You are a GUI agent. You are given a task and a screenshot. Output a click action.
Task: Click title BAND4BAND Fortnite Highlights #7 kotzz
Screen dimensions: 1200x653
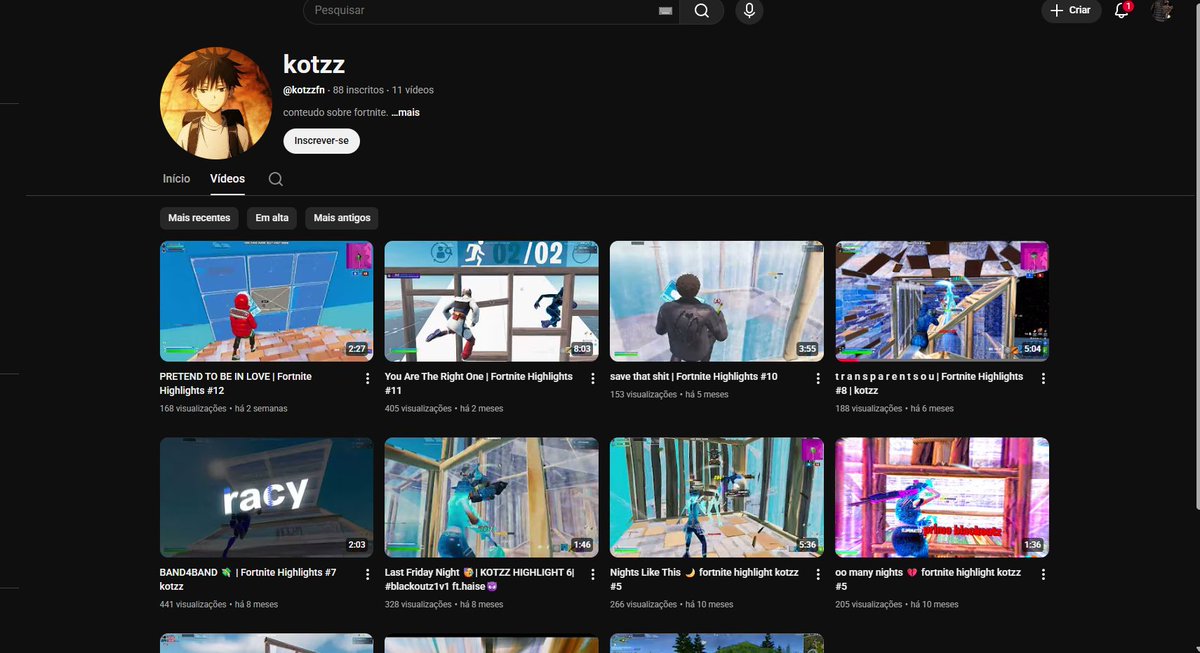pyautogui.click(x=248, y=580)
